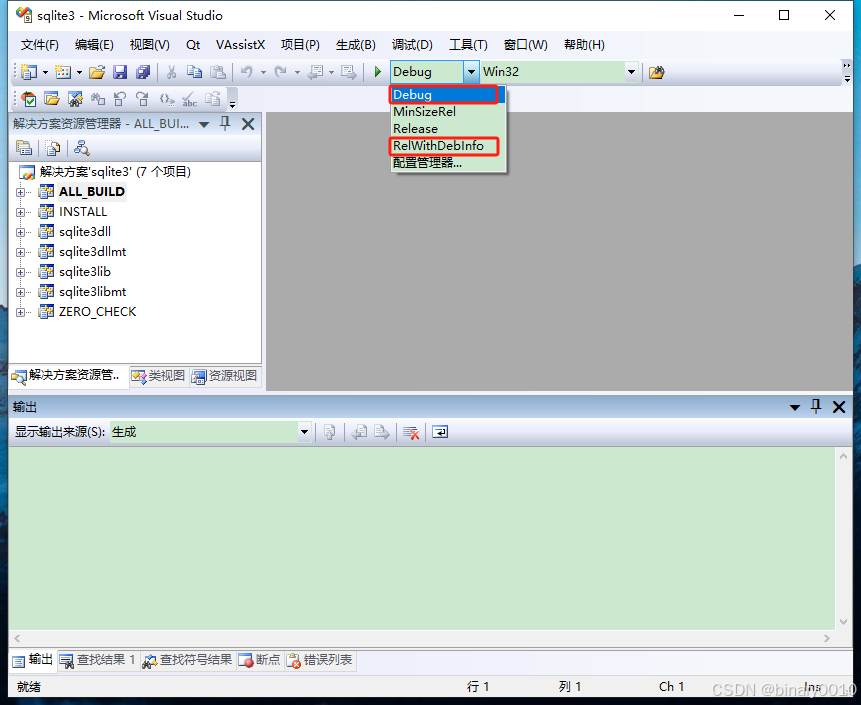861x705 pixels.
Task: Click the Show All Files icon in Solution Explorer
Action: point(53,148)
